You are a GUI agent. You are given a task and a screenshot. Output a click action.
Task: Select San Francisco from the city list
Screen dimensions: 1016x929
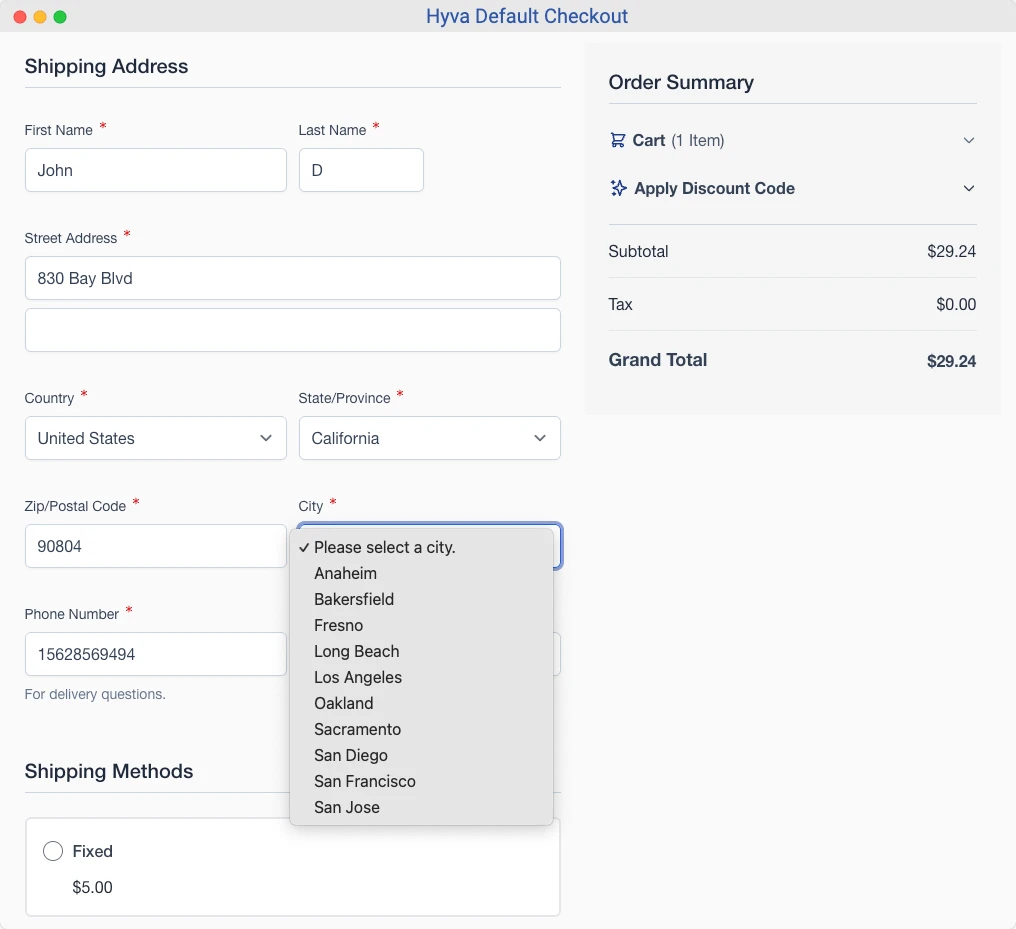[x=365, y=781]
